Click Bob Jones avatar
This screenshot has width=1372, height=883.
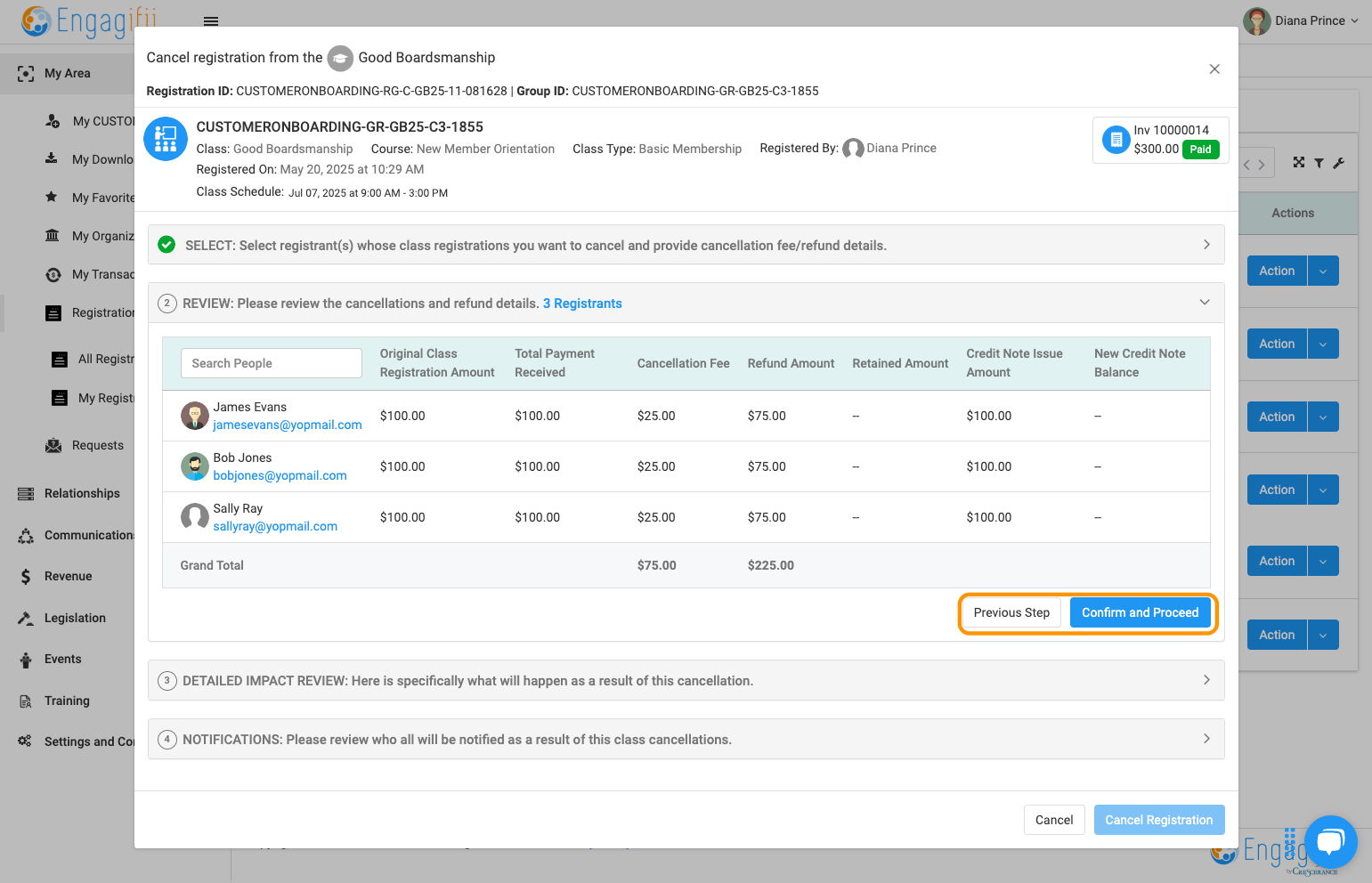tap(195, 466)
